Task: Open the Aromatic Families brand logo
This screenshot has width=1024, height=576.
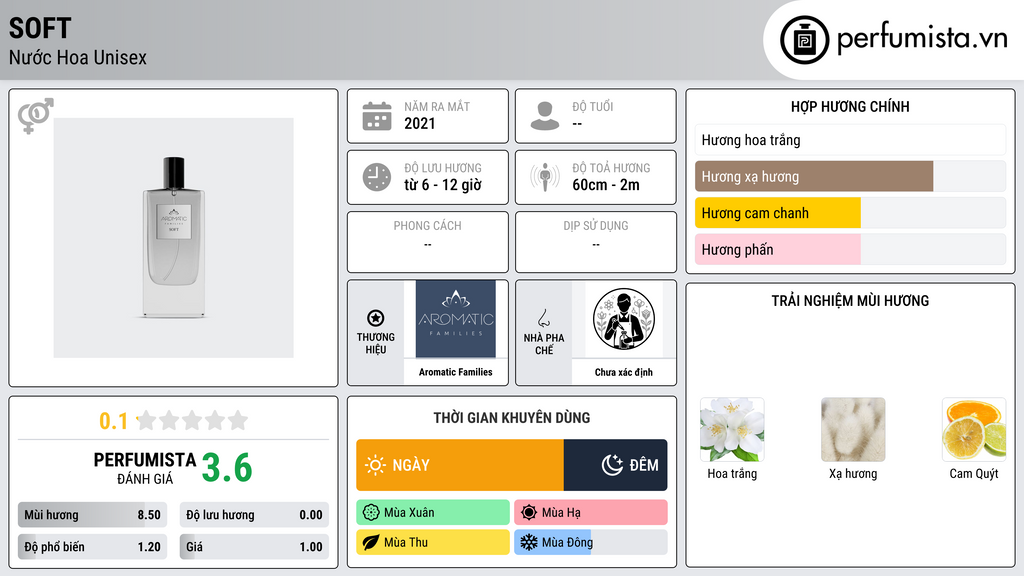Action: (x=456, y=319)
